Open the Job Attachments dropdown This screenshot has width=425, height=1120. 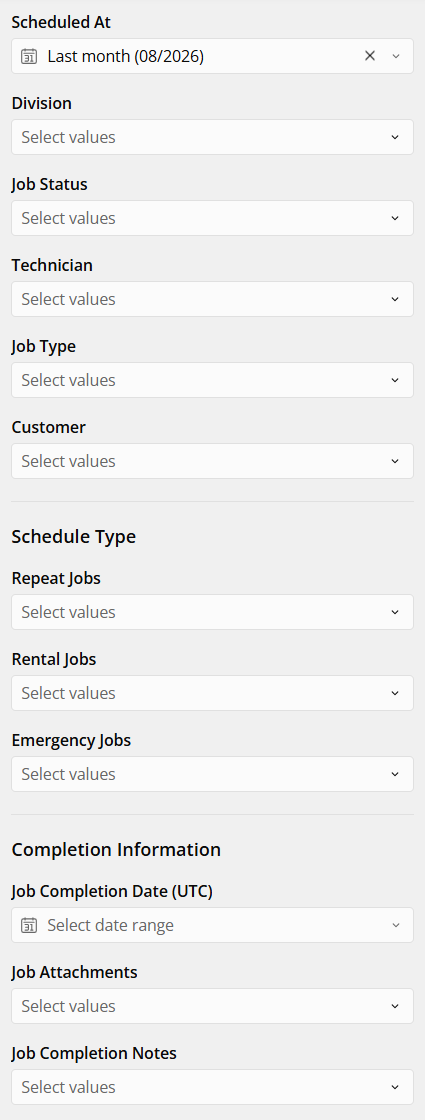212,1006
